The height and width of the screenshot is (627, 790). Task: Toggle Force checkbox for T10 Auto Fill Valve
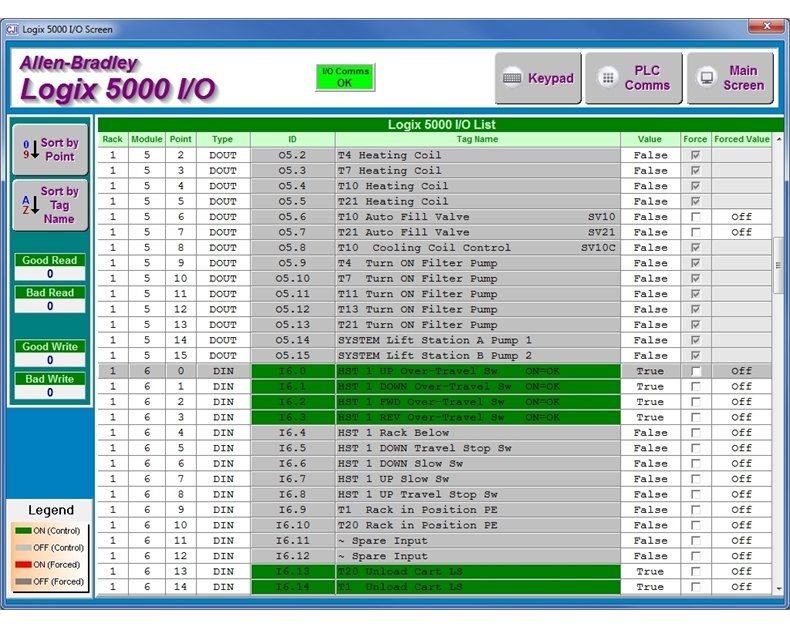point(695,217)
